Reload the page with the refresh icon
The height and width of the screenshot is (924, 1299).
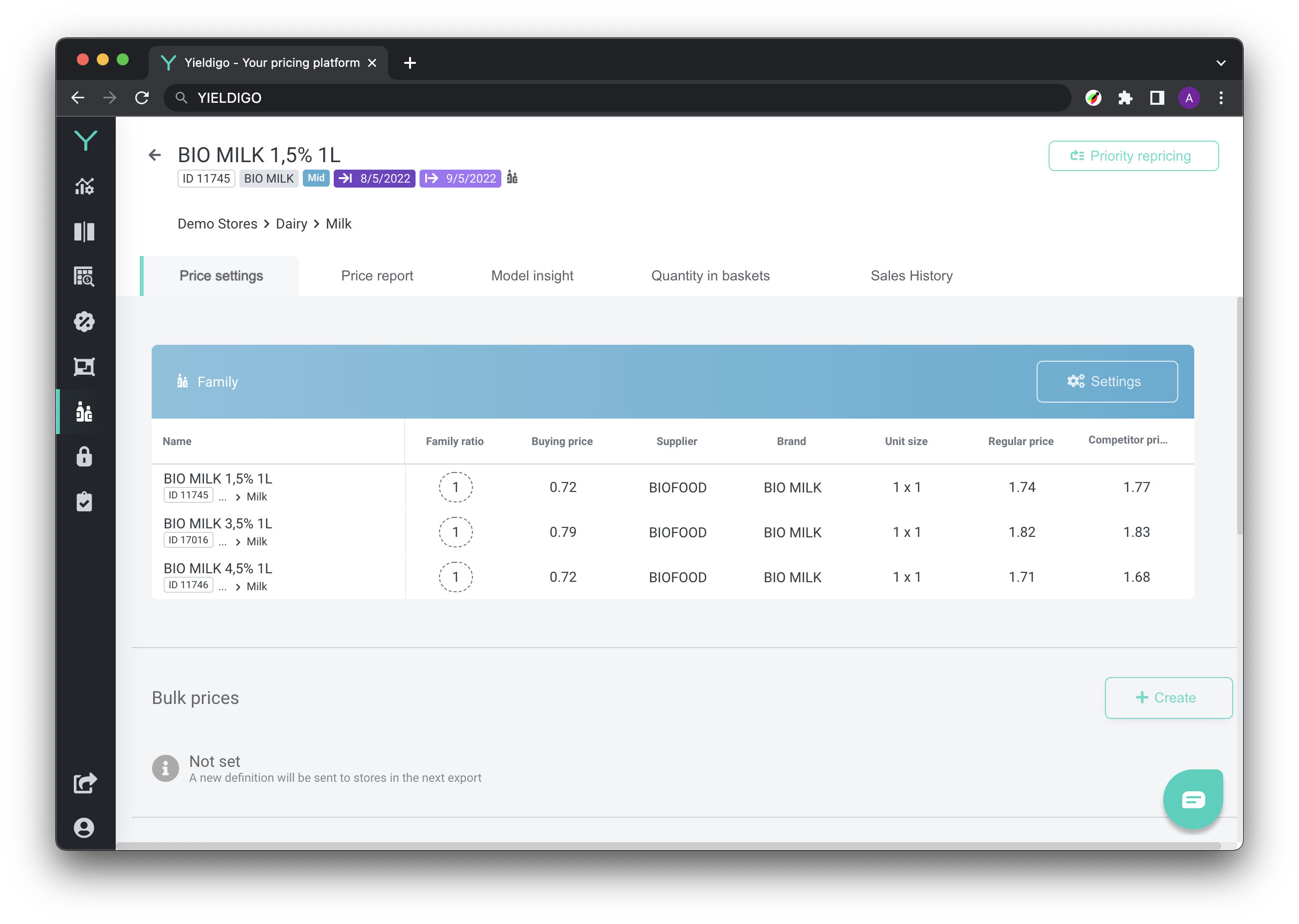[x=142, y=98]
